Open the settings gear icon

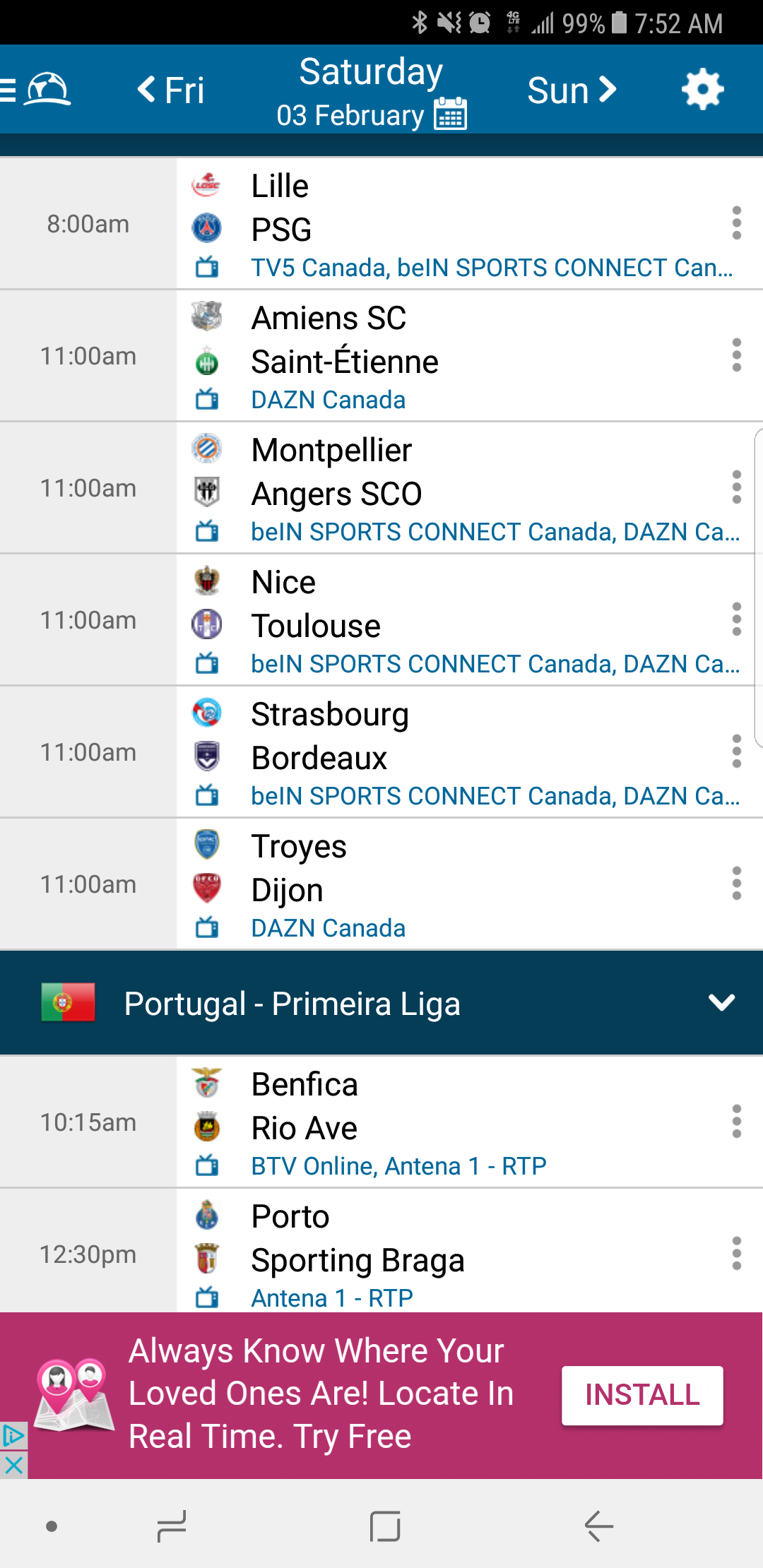tap(702, 90)
